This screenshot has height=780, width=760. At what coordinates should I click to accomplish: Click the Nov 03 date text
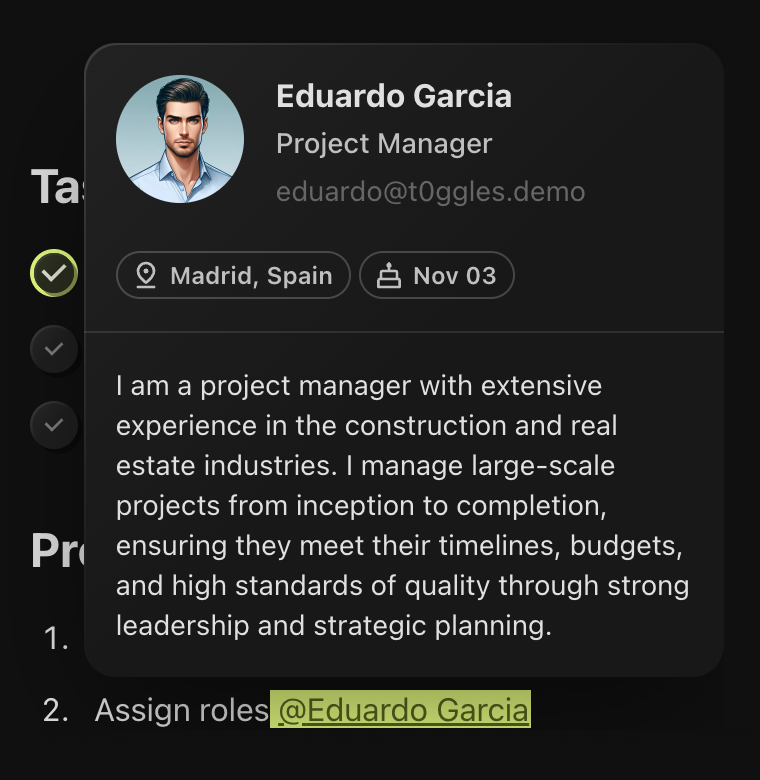coord(454,275)
